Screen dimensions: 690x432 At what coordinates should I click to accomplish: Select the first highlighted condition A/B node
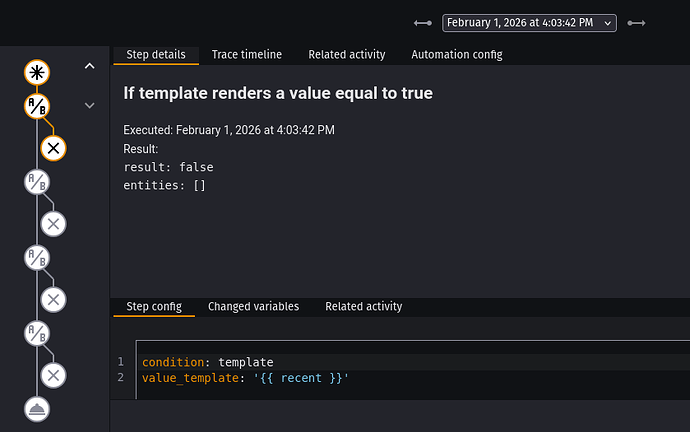[38, 105]
